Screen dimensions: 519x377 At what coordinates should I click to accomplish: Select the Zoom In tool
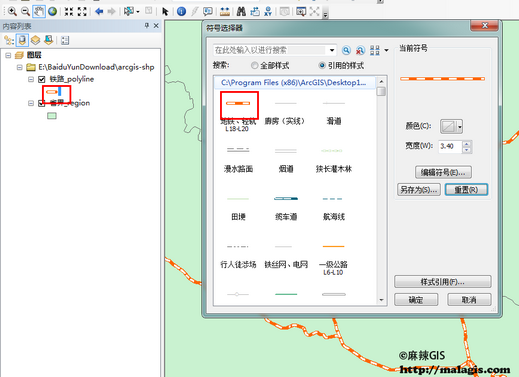click(x=12, y=12)
